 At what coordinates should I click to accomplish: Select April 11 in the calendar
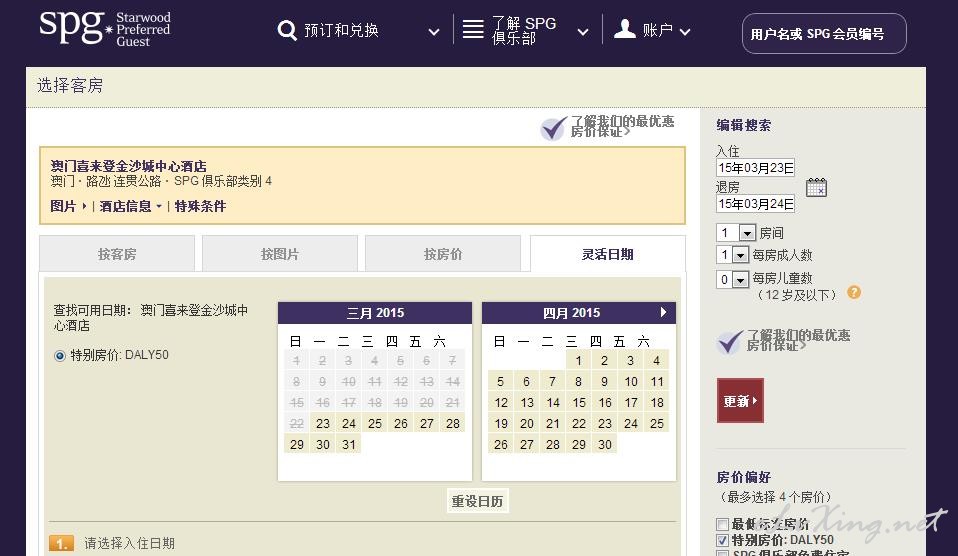[x=657, y=381]
